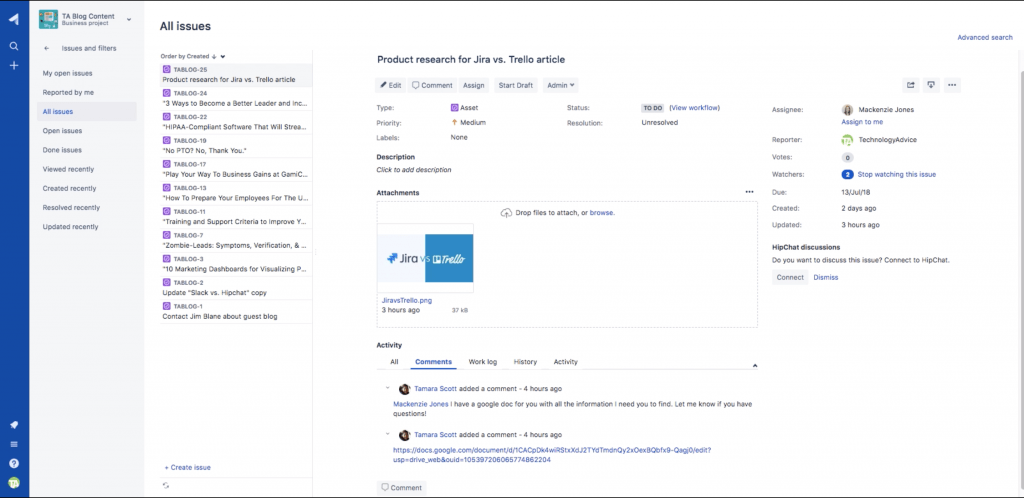Open issue TABLOG-19 No PTO
Image resolution: width=1024 pixels, height=498 pixels.
click(236, 146)
